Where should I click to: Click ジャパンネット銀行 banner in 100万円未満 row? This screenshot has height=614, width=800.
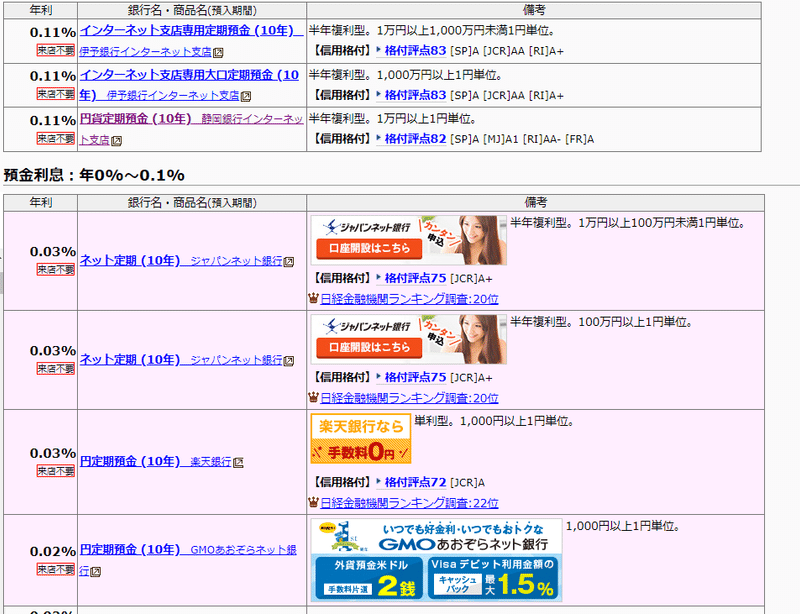(x=409, y=240)
